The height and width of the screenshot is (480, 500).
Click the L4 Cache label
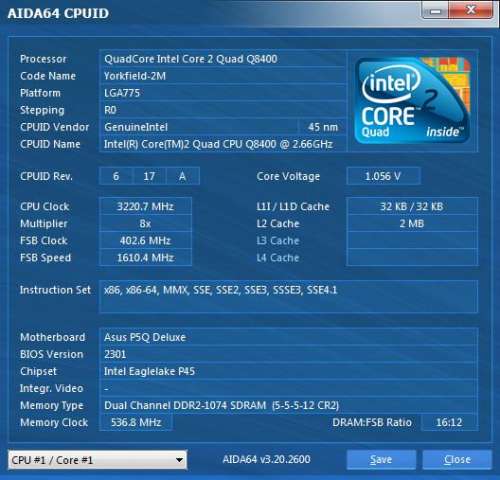(x=278, y=257)
